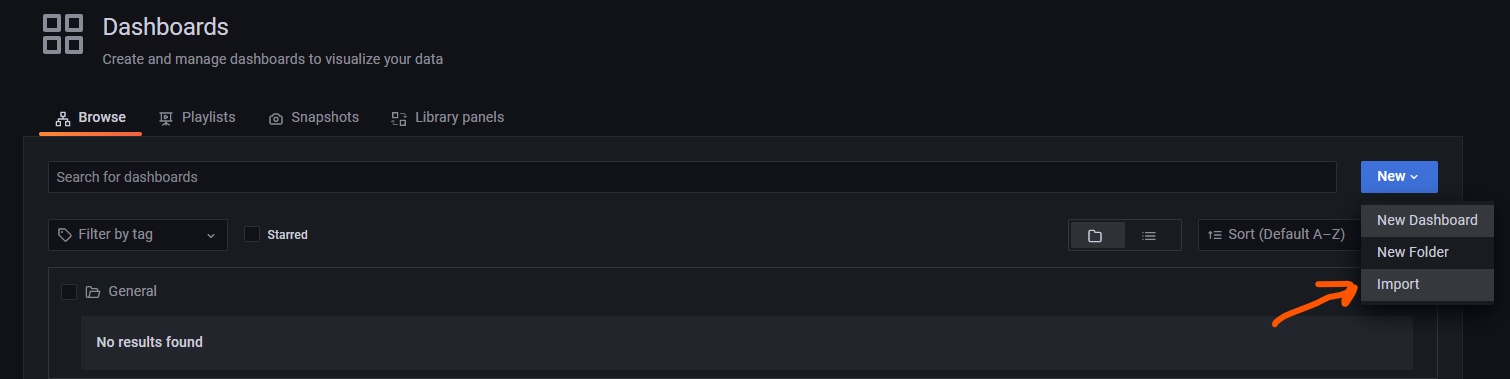This screenshot has height=379, width=1510.
Task: Click the Library panels icon
Action: tap(399, 118)
